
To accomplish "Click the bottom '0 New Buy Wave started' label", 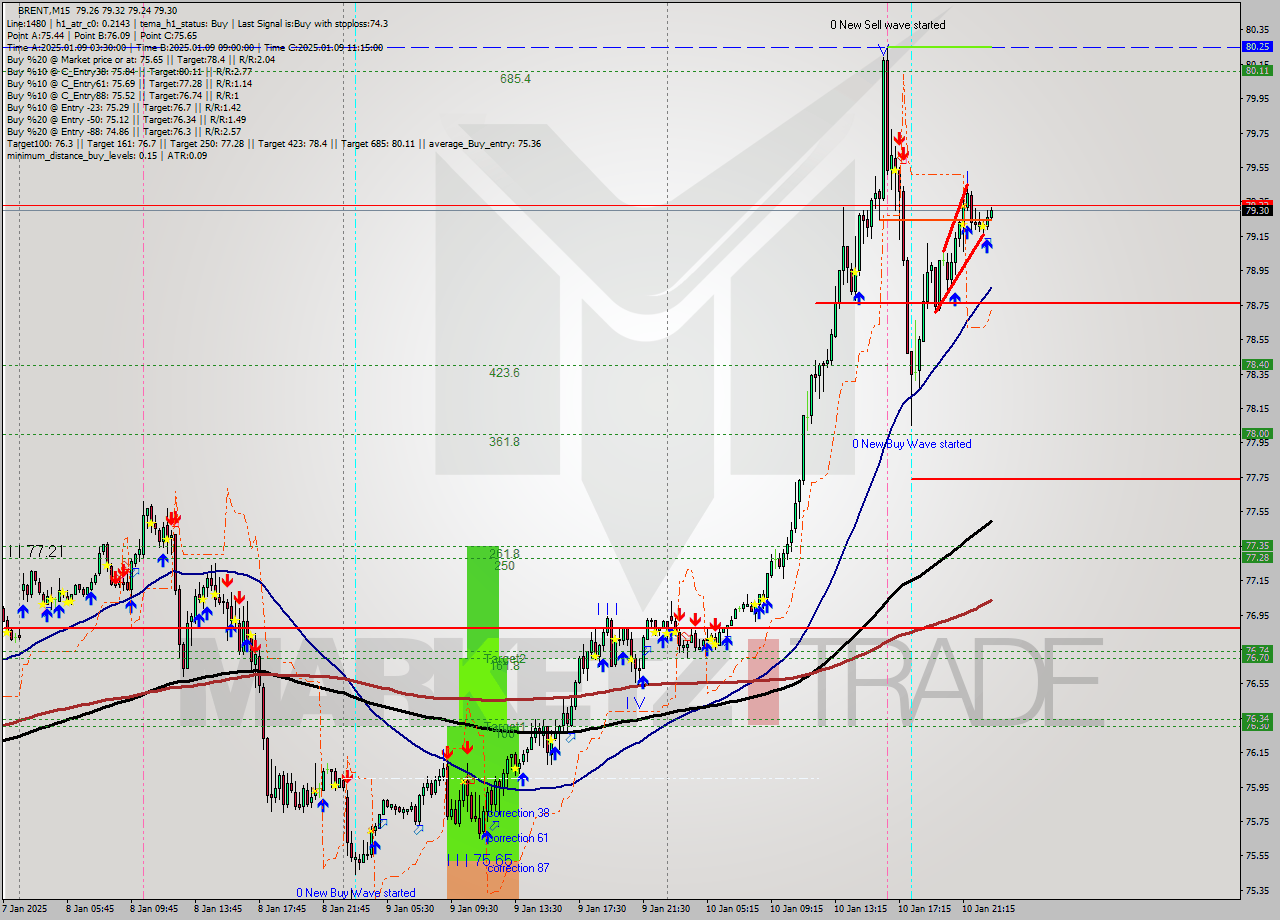I will point(355,893).
